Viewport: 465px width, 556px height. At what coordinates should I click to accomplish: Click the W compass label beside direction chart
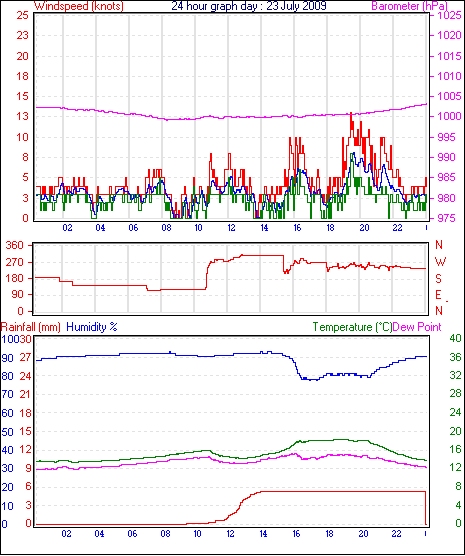440,262
